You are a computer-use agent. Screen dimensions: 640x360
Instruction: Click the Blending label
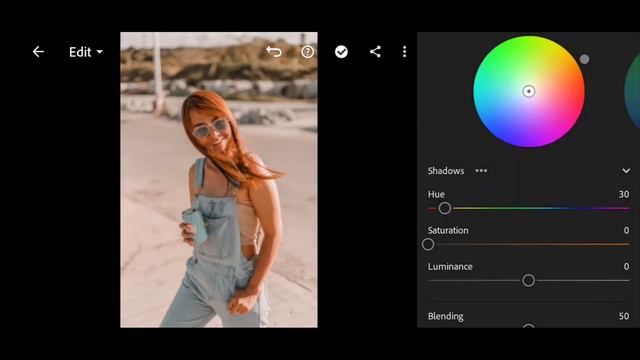(445, 316)
